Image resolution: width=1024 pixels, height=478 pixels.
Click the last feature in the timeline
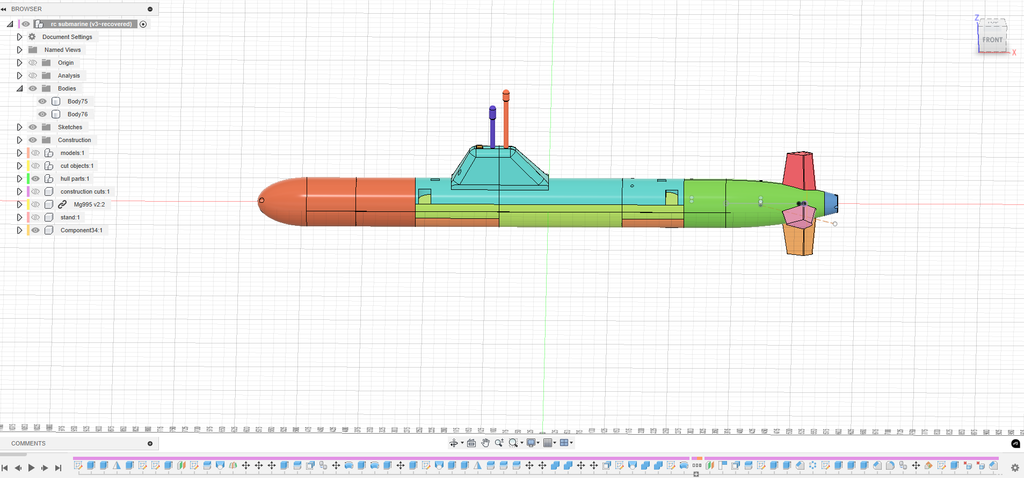(992, 466)
